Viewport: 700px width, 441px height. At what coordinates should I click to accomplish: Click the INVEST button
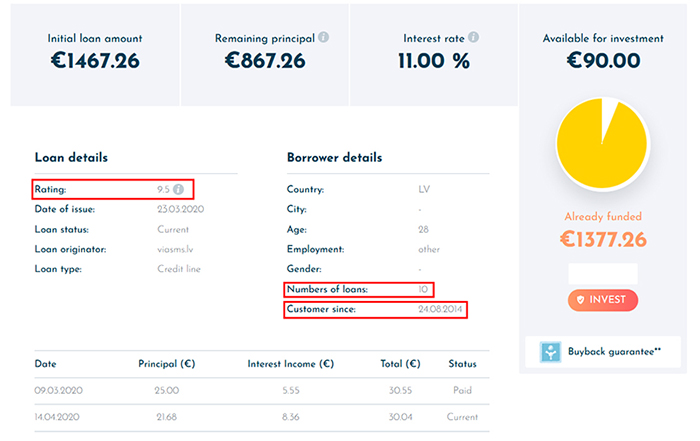[x=603, y=300]
